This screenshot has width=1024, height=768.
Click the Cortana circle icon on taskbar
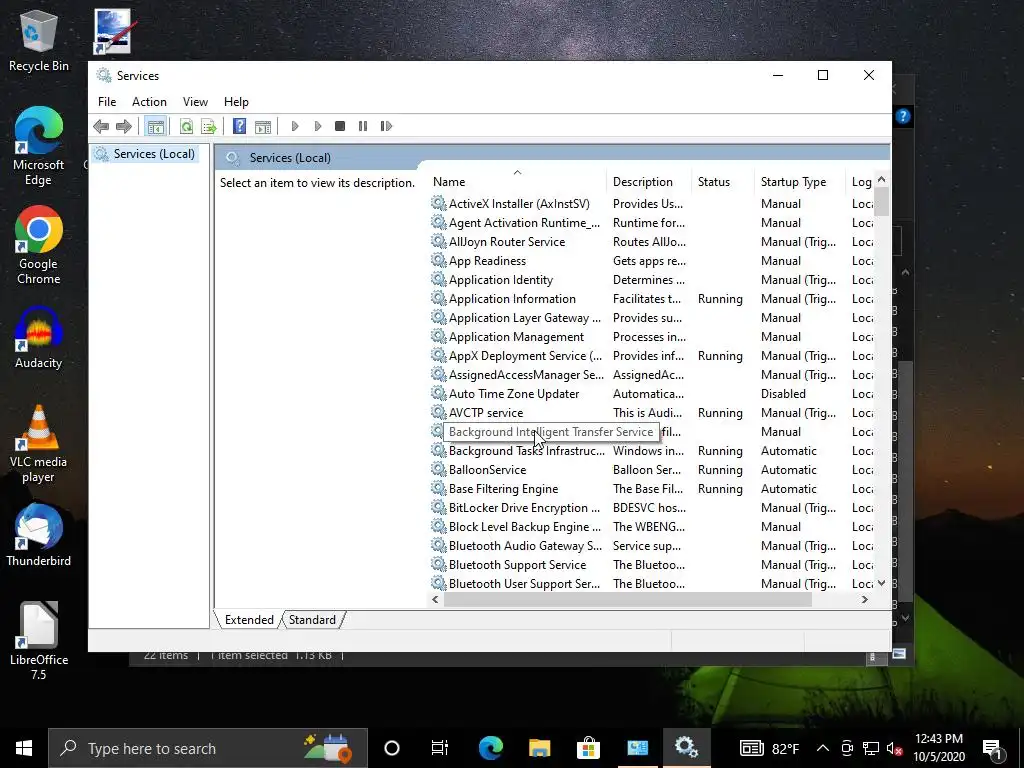click(x=391, y=748)
